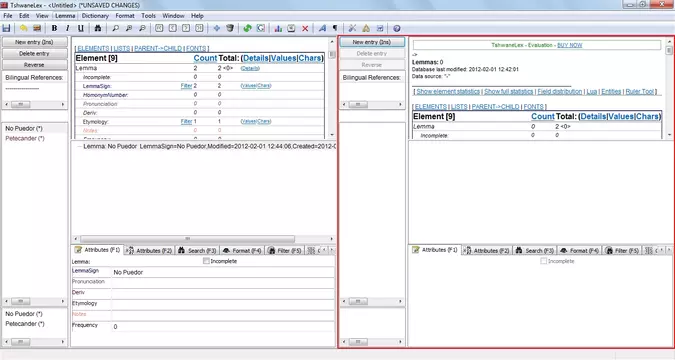This screenshot has width=675, height=360.
Task: Click Filter link in Etymology row
Action: pos(186,121)
